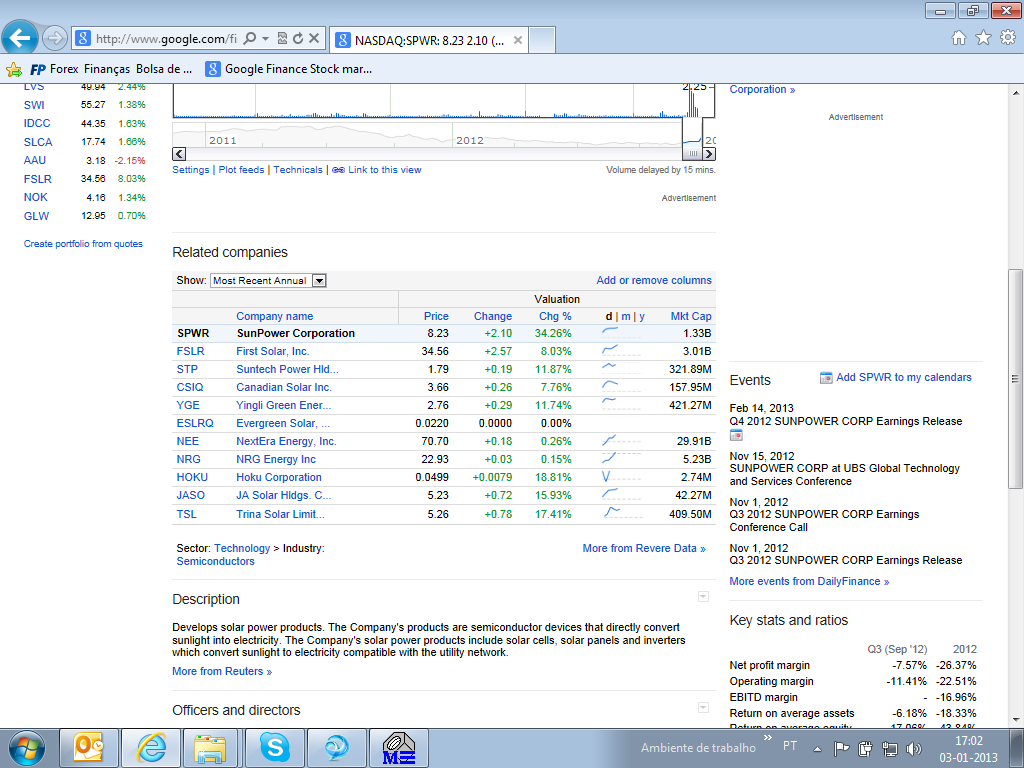The width and height of the screenshot is (1024, 768).
Task: Click the add to favorites bar star icon
Action: 13,69
